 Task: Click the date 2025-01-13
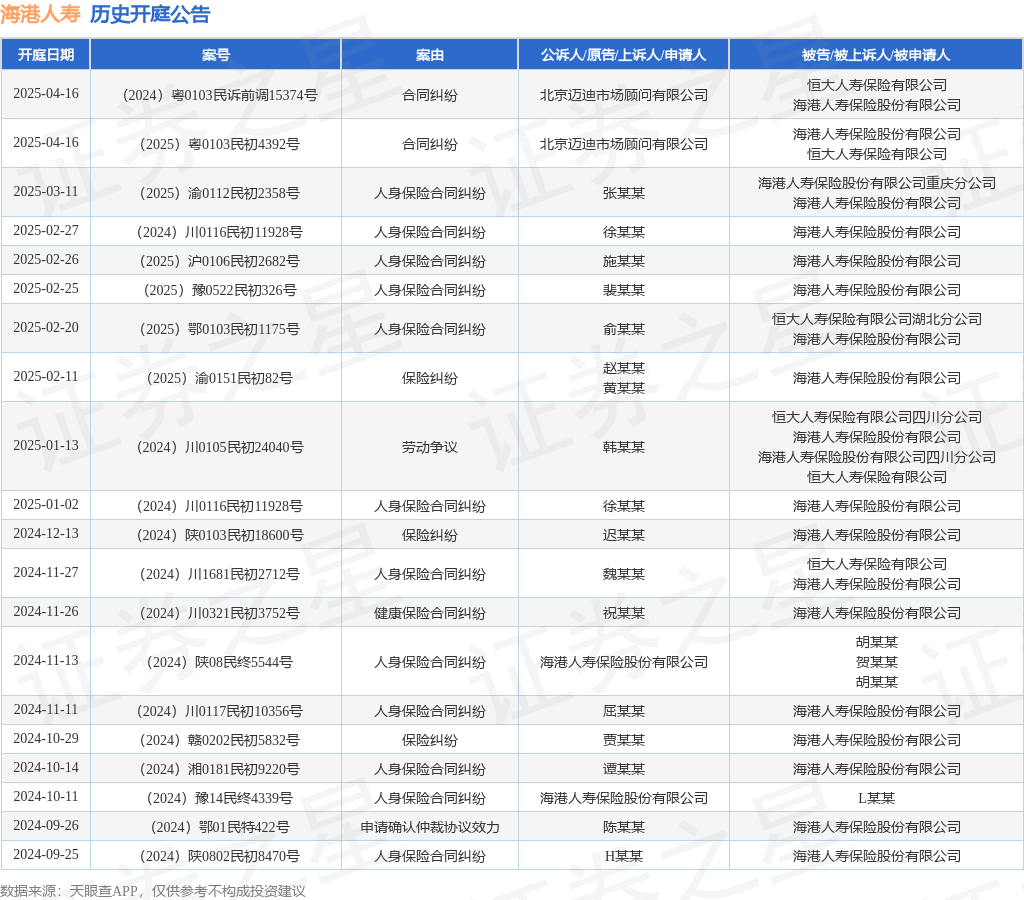click(46, 445)
